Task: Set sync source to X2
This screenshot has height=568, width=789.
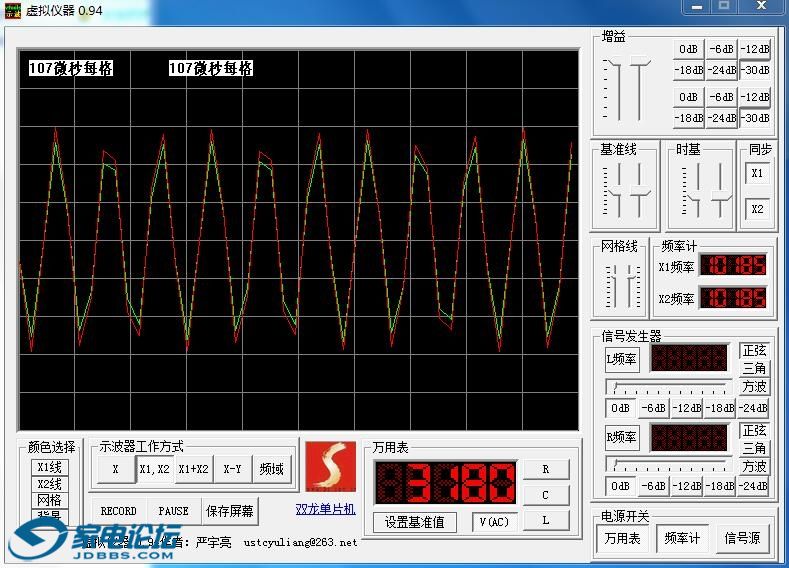Action: tap(757, 209)
